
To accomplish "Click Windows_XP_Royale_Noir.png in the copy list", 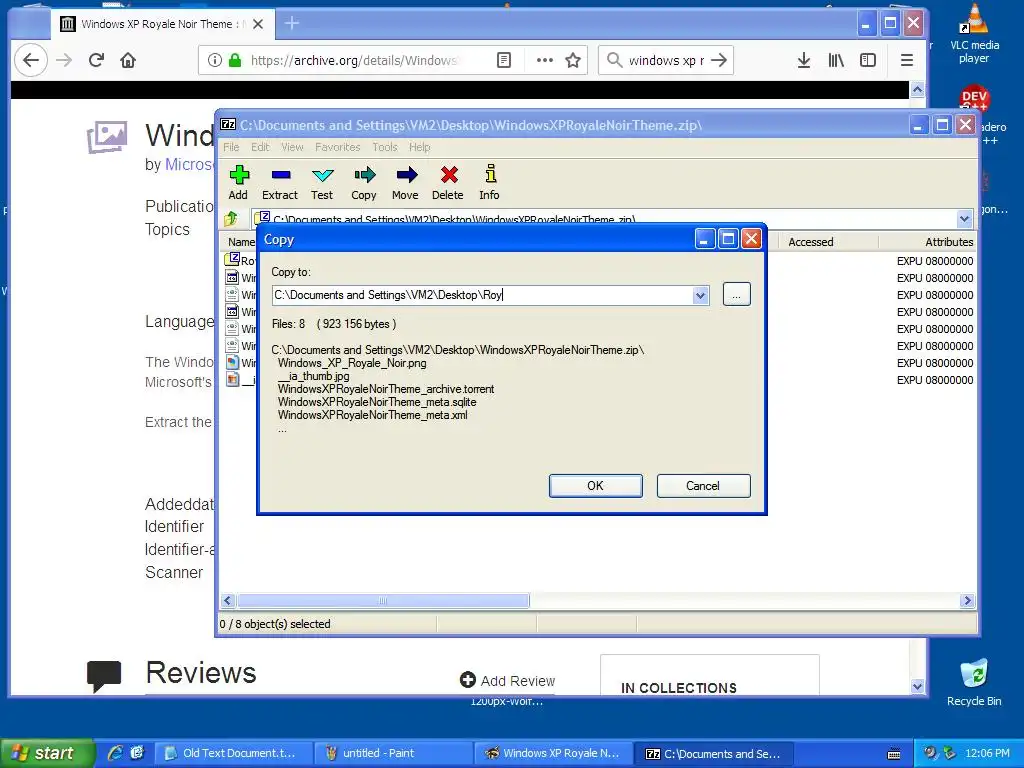I will pos(352,363).
